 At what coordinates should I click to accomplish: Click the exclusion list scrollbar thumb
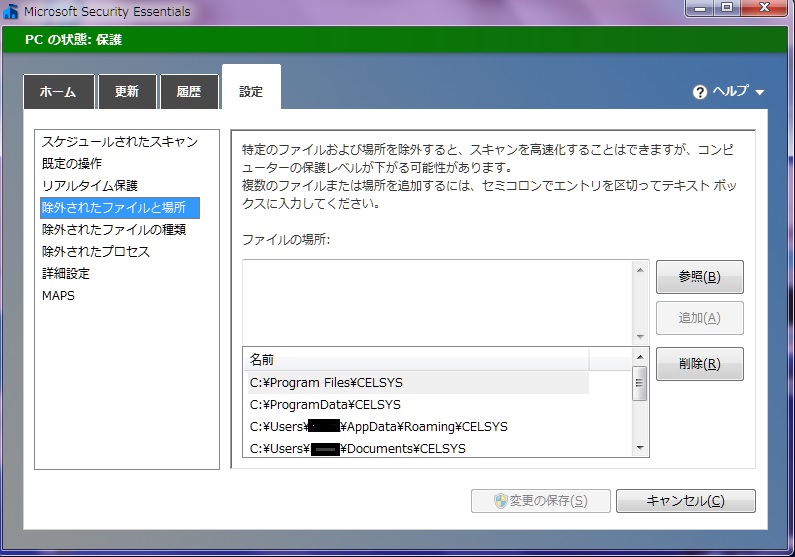click(x=640, y=383)
